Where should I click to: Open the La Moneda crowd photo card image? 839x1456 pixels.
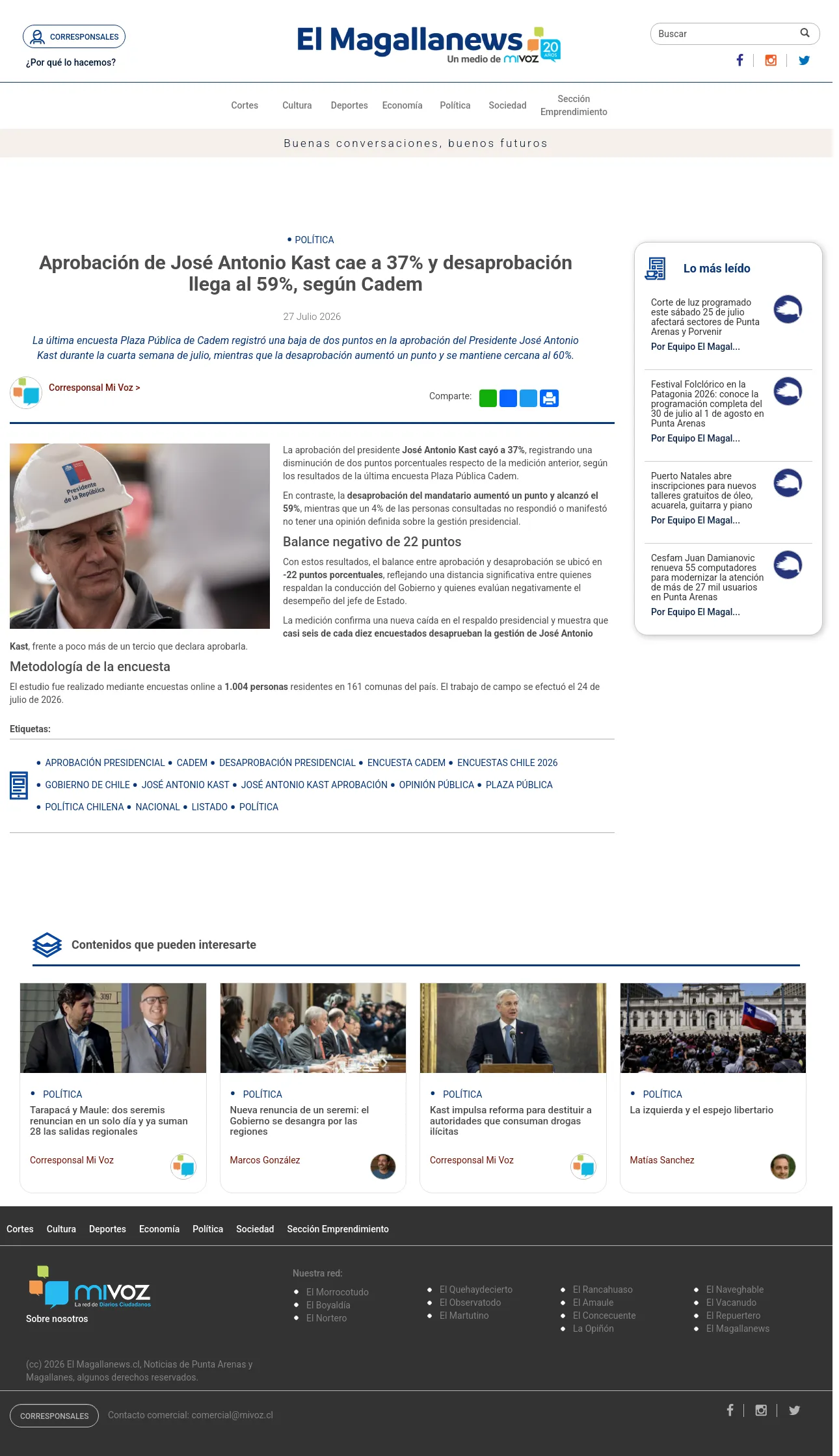[713, 1028]
